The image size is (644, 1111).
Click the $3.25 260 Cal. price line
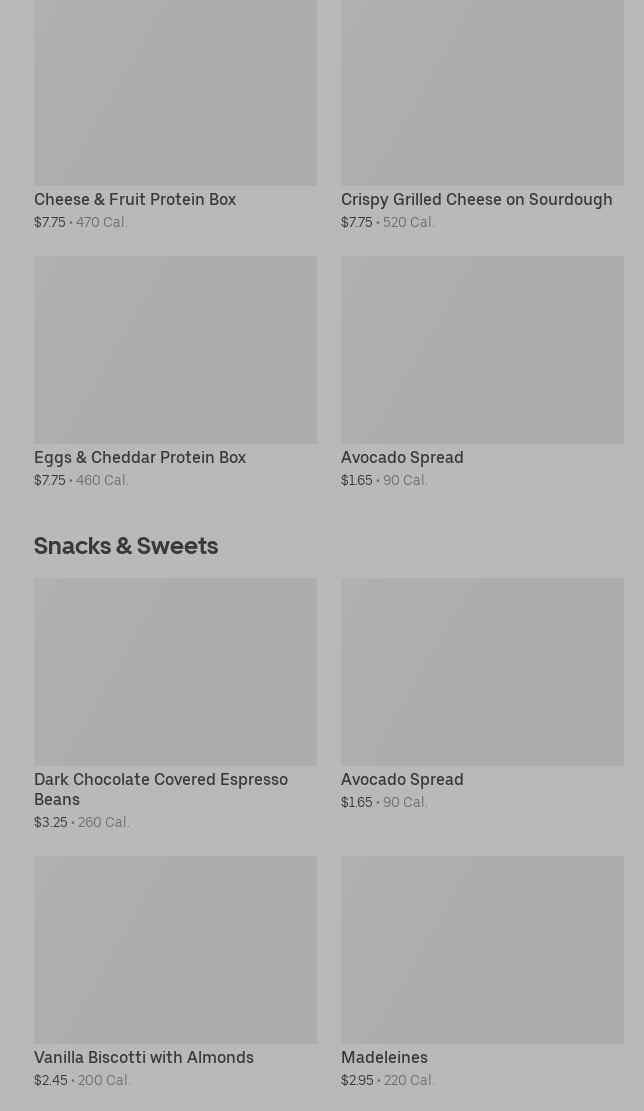(x=82, y=822)
